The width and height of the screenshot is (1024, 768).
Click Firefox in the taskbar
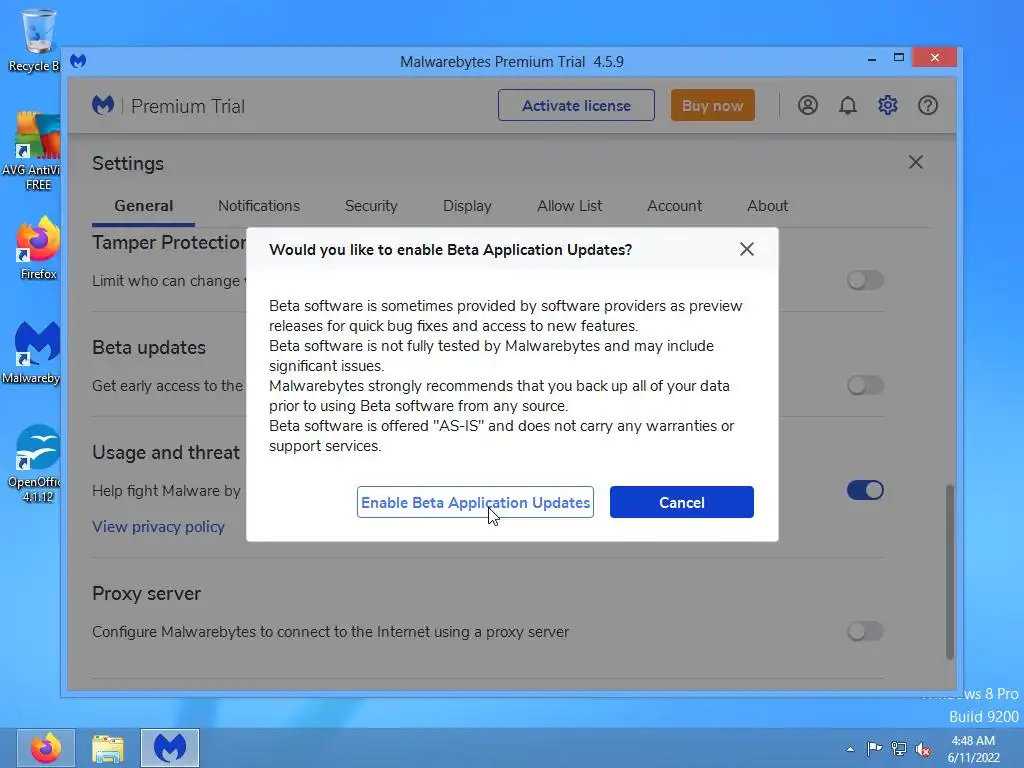click(46, 748)
